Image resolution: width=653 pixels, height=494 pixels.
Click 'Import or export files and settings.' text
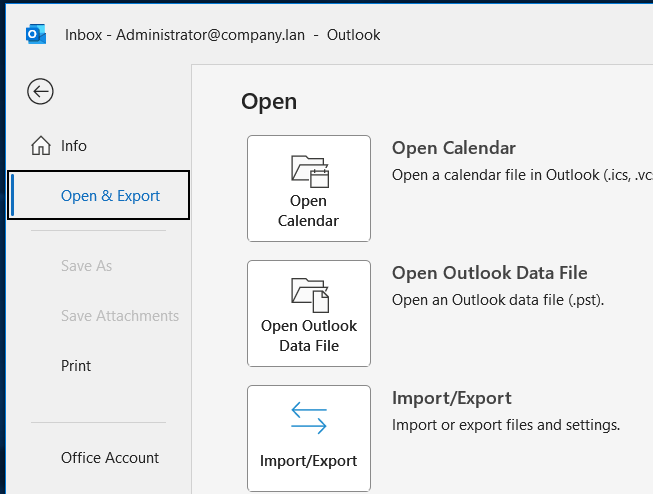[506, 425]
